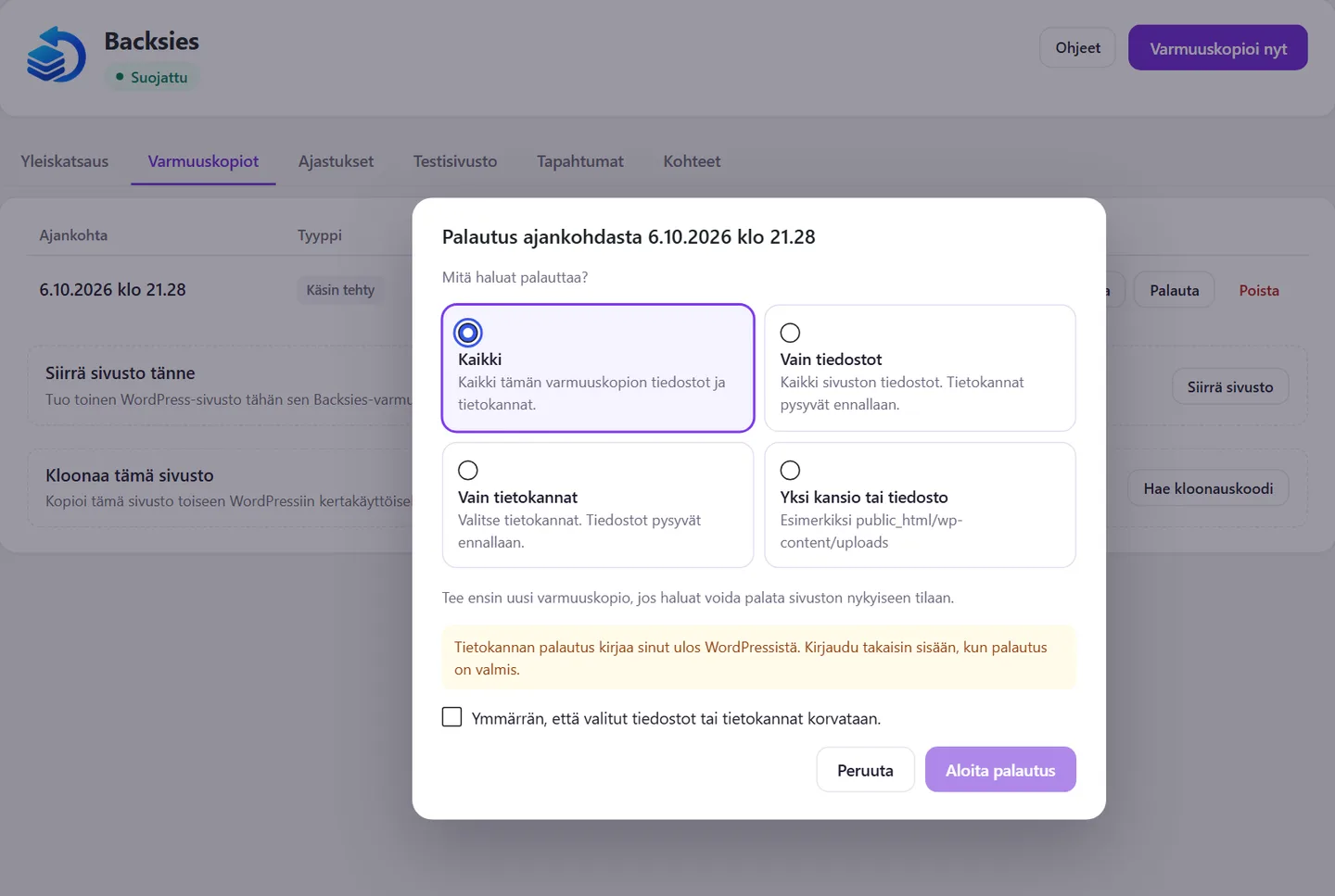Screen dimensions: 1335x896
Task: Go to the Testisivusto tab
Action: pos(455,161)
